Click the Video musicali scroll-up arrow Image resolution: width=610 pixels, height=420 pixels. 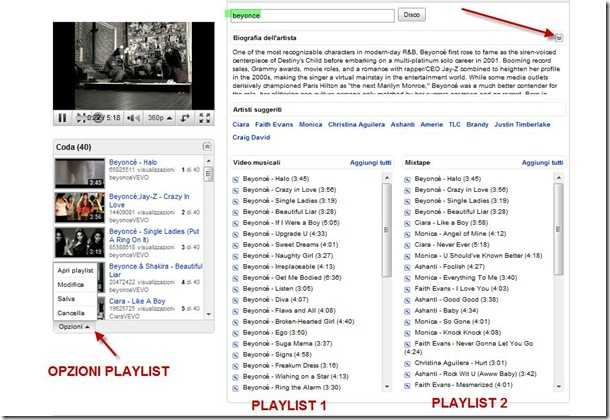[x=387, y=178]
